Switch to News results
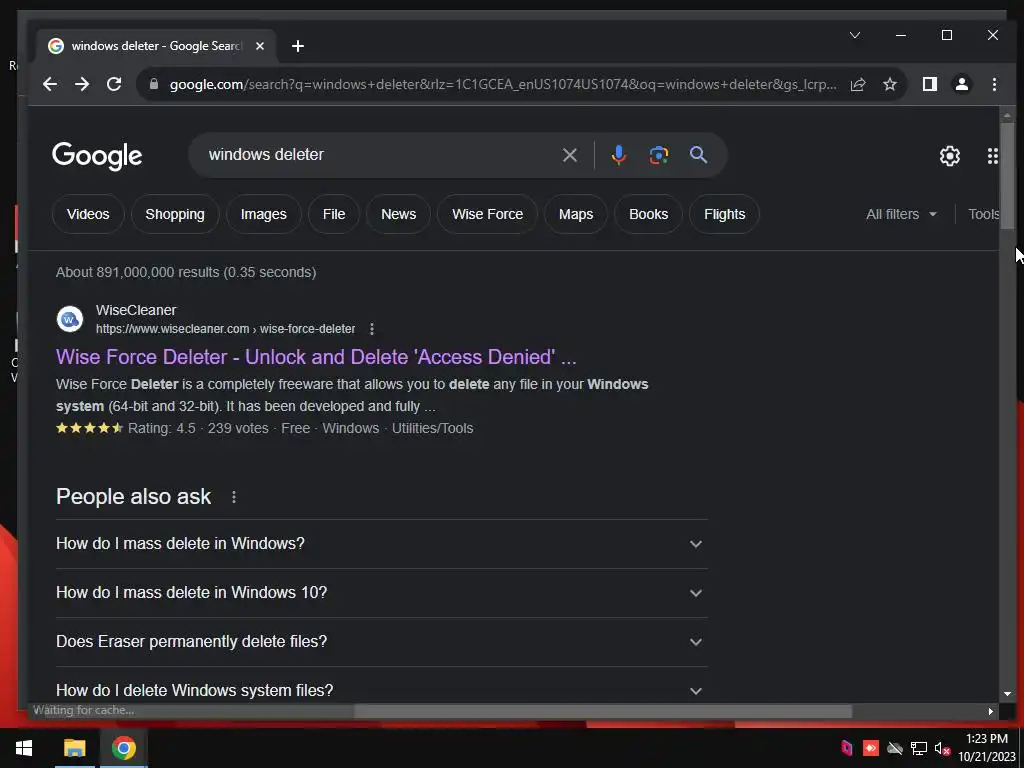 398,214
